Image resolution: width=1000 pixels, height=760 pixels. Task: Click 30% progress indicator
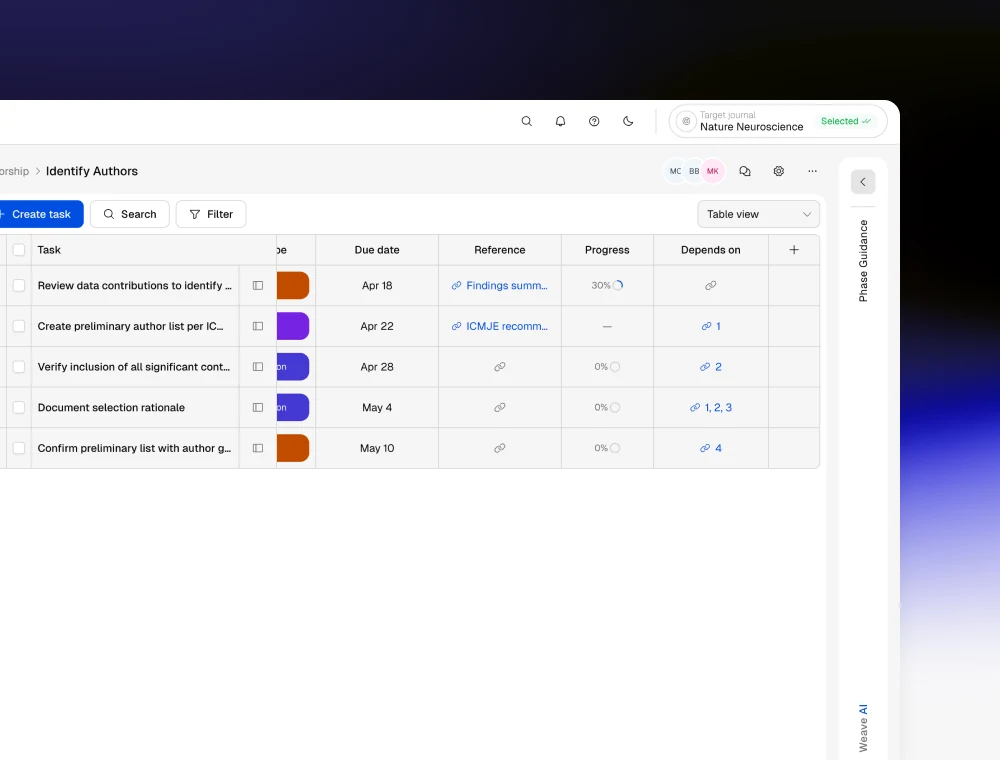pos(607,286)
